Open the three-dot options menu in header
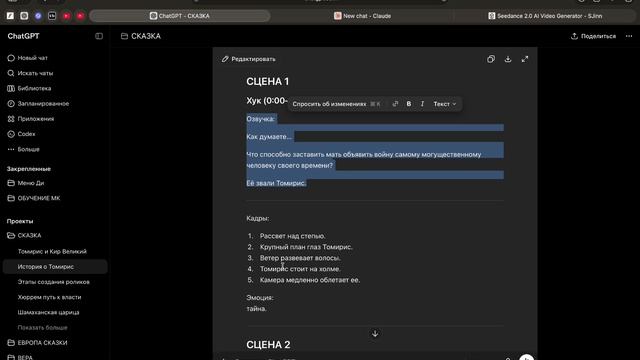This screenshot has width=640, height=360. 629,36
